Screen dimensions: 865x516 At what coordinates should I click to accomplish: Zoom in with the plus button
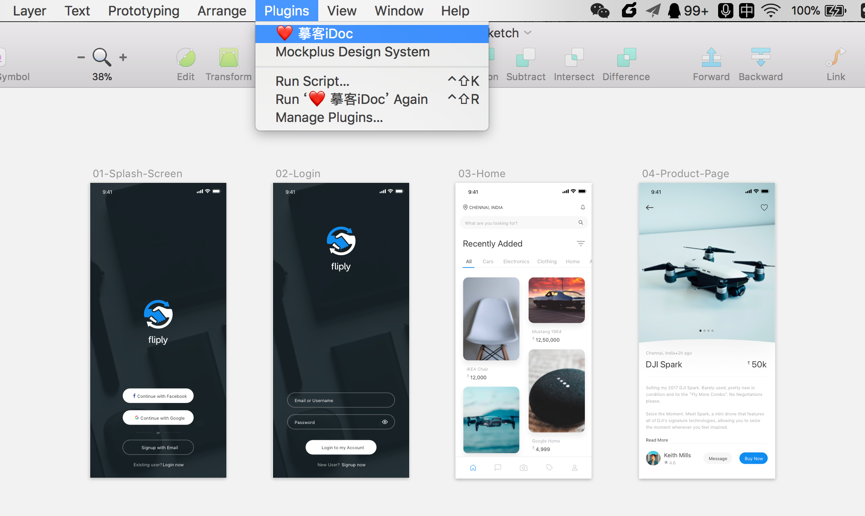click(123, 57)
